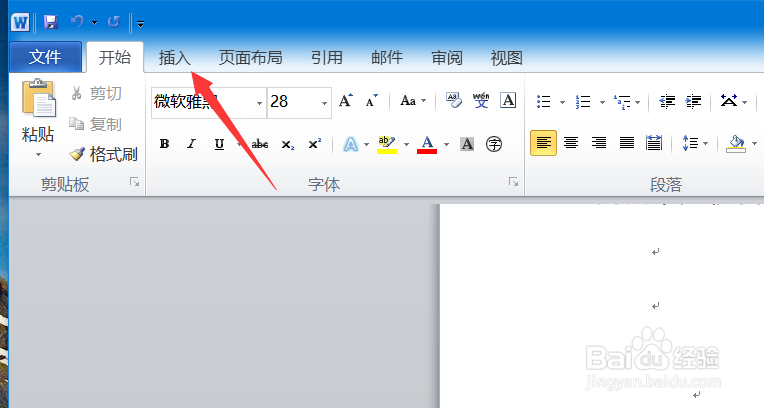This screenshot has width=764, height=408.
Task: Open the numbering library dropdown arrow
Action: click(x=602, y=102)
